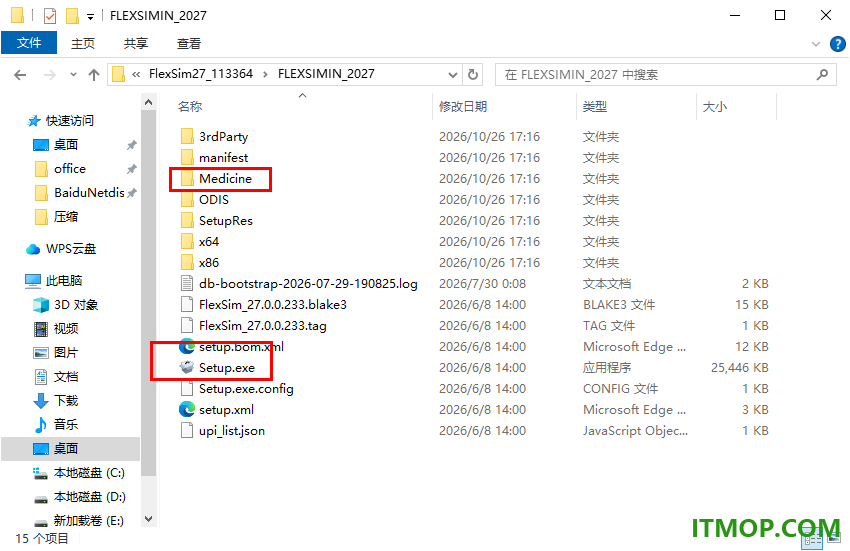
Task: Go up one folder level
Action: click(x=94, y=75)
